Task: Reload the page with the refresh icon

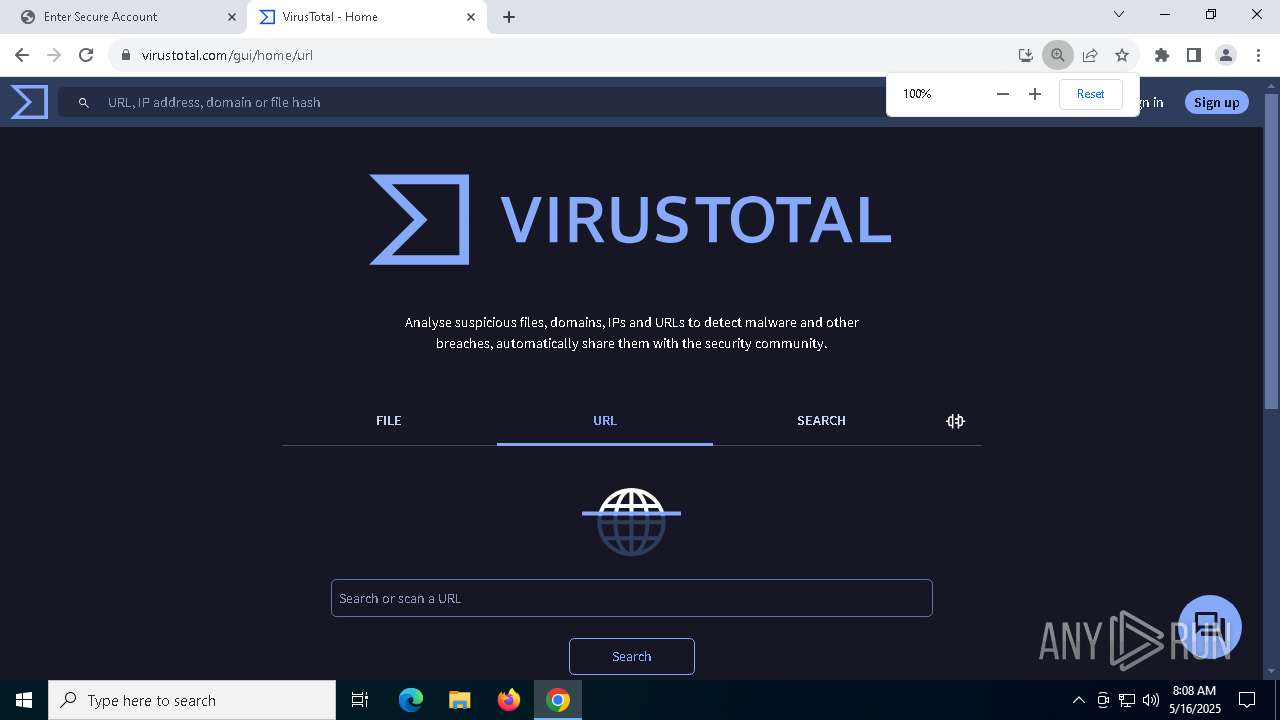Action: click(x=86, y=55)
